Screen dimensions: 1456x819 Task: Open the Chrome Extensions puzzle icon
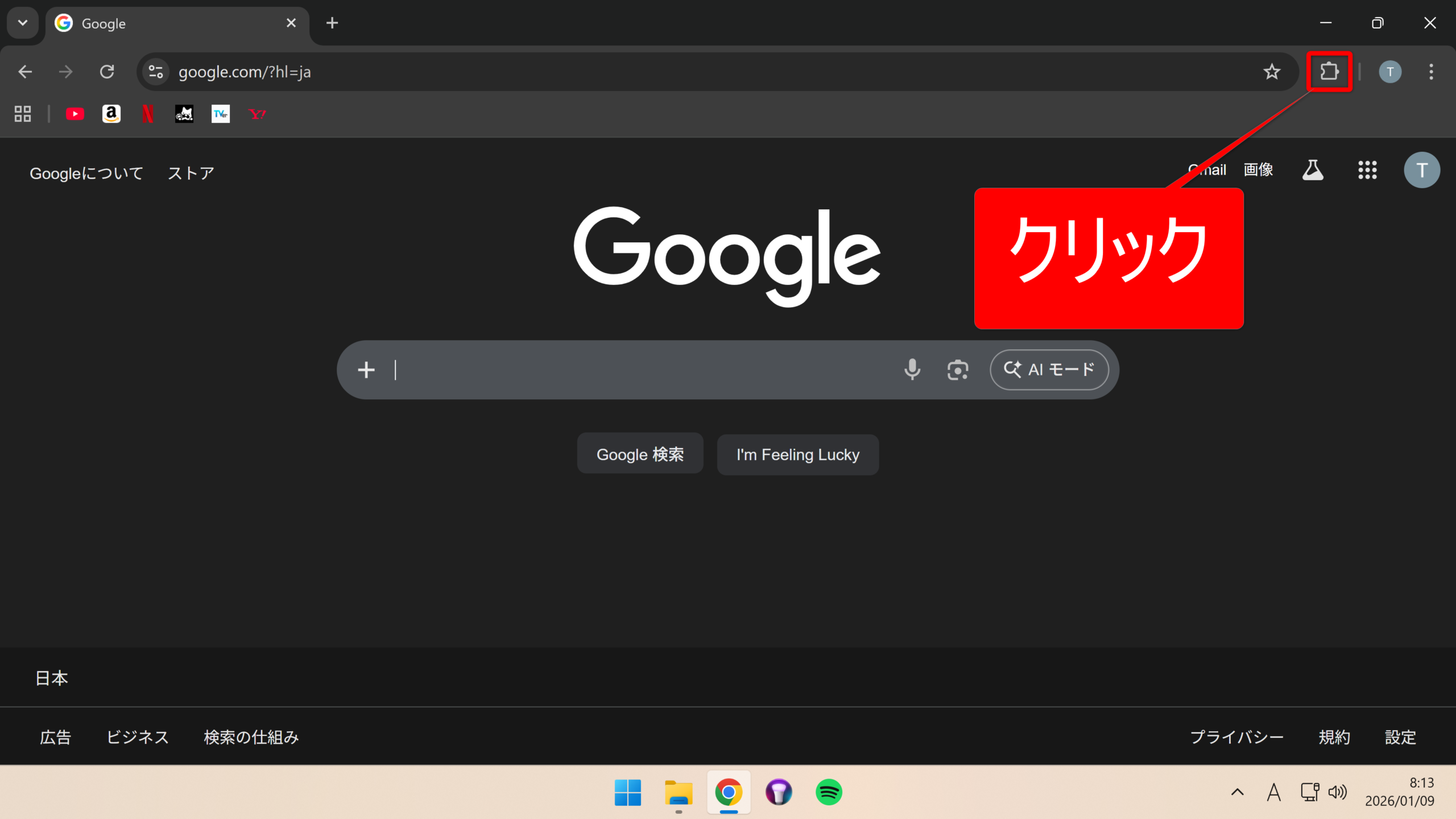pyautogui.click(x=1329, y=72)
